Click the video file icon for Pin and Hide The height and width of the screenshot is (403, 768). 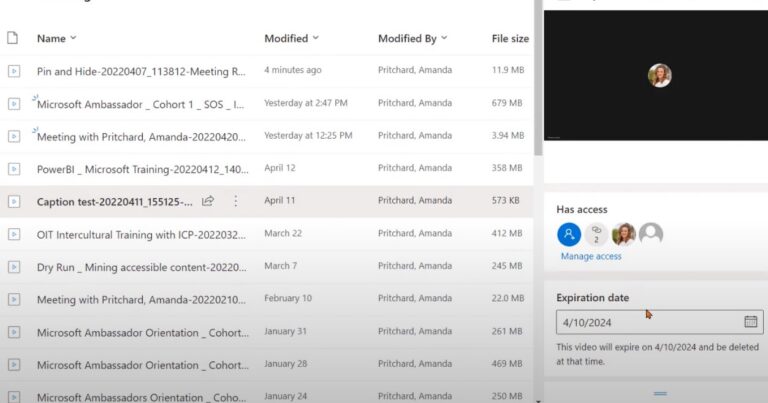[x=14, y=71]
